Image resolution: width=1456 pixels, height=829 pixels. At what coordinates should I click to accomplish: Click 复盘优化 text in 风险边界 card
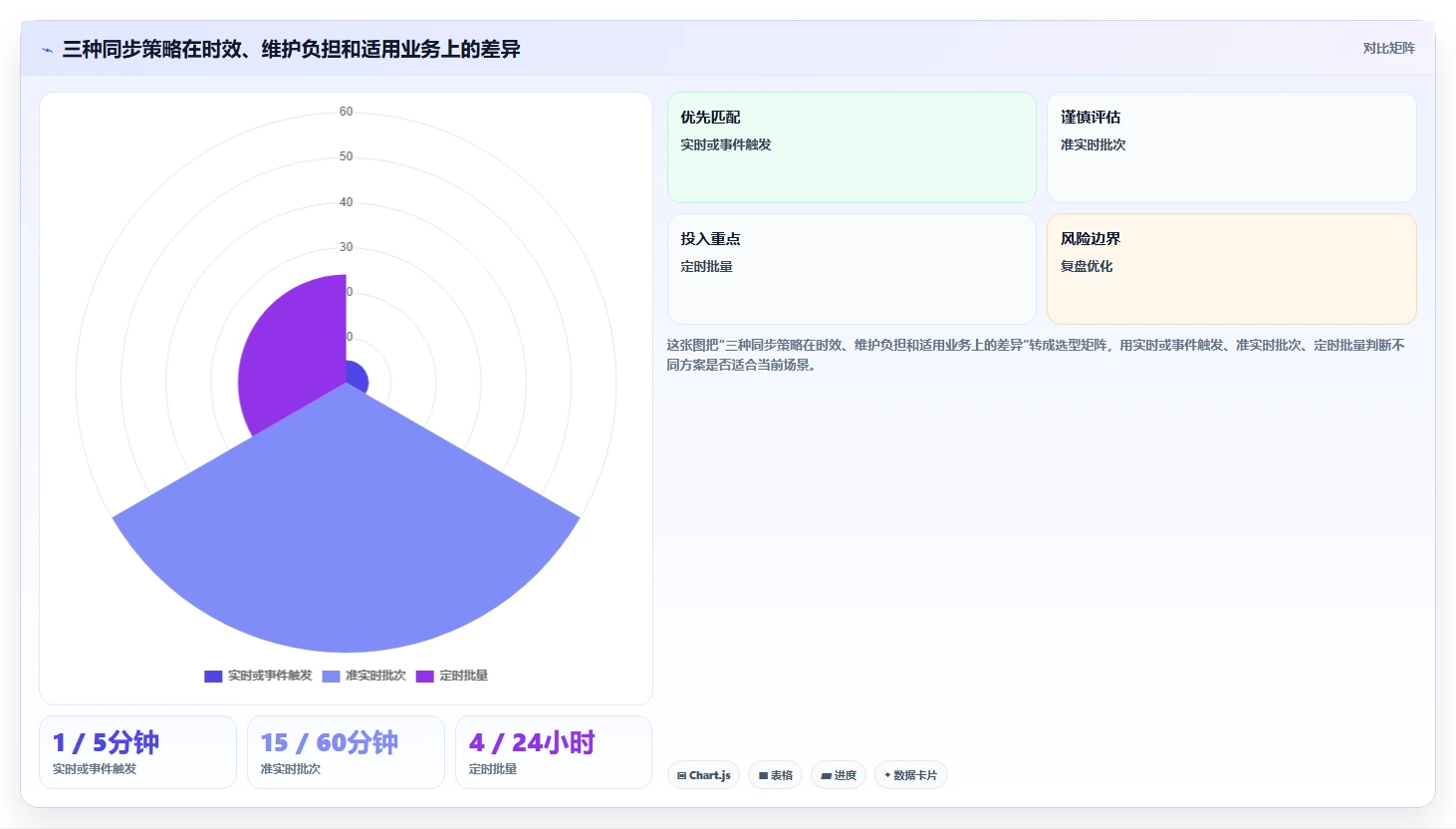click(x=1087, y=266)
